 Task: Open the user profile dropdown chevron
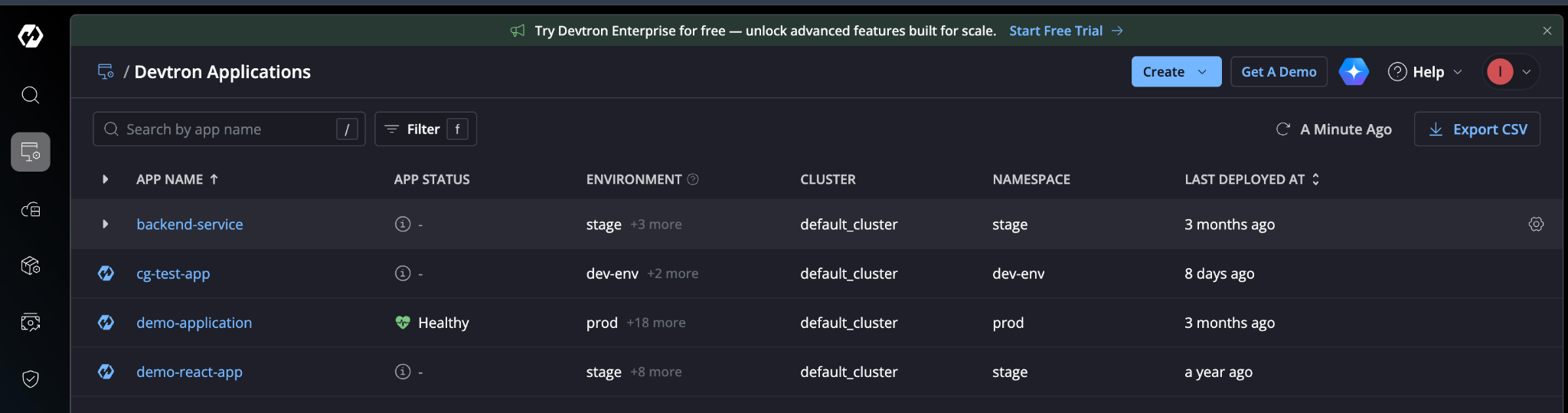(1526, 72)
